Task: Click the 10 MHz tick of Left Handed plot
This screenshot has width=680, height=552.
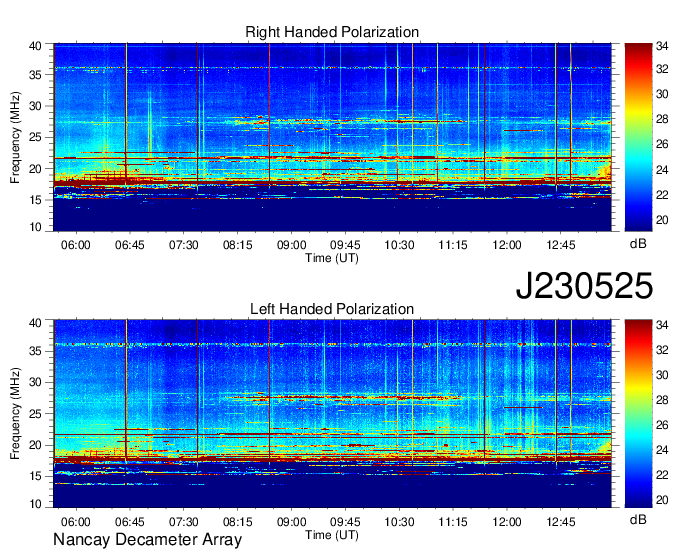Action: [x=35, y=503]
